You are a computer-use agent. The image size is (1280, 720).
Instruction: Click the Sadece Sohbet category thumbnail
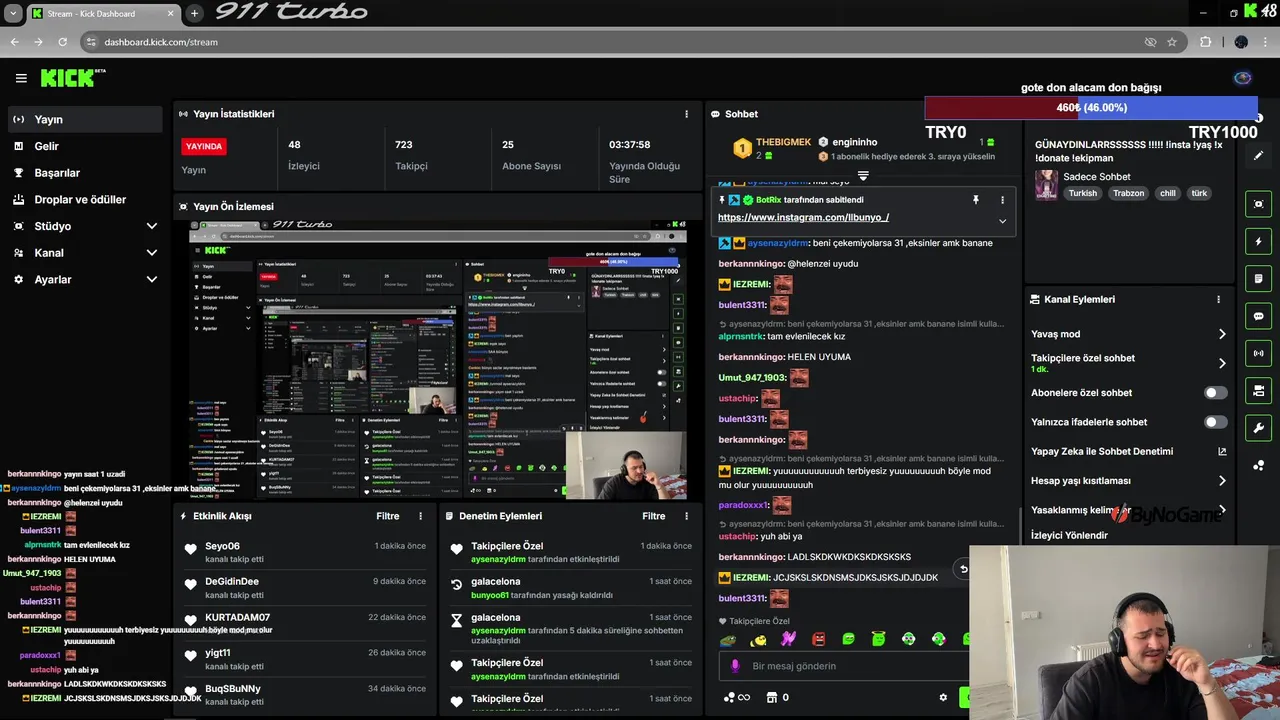(1046, 184)
